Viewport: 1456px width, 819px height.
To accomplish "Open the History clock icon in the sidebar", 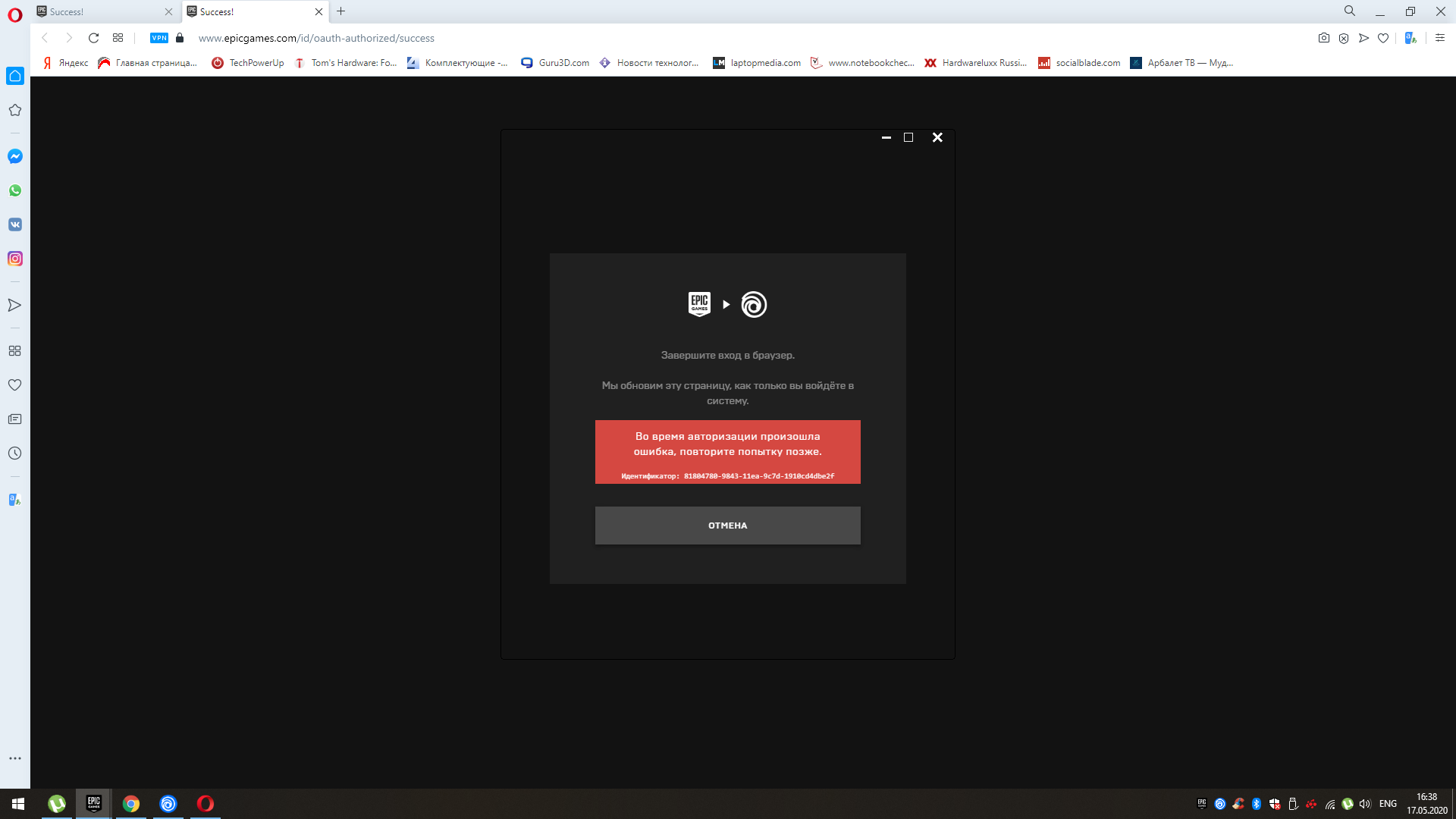I will click(x=15, y=453).
